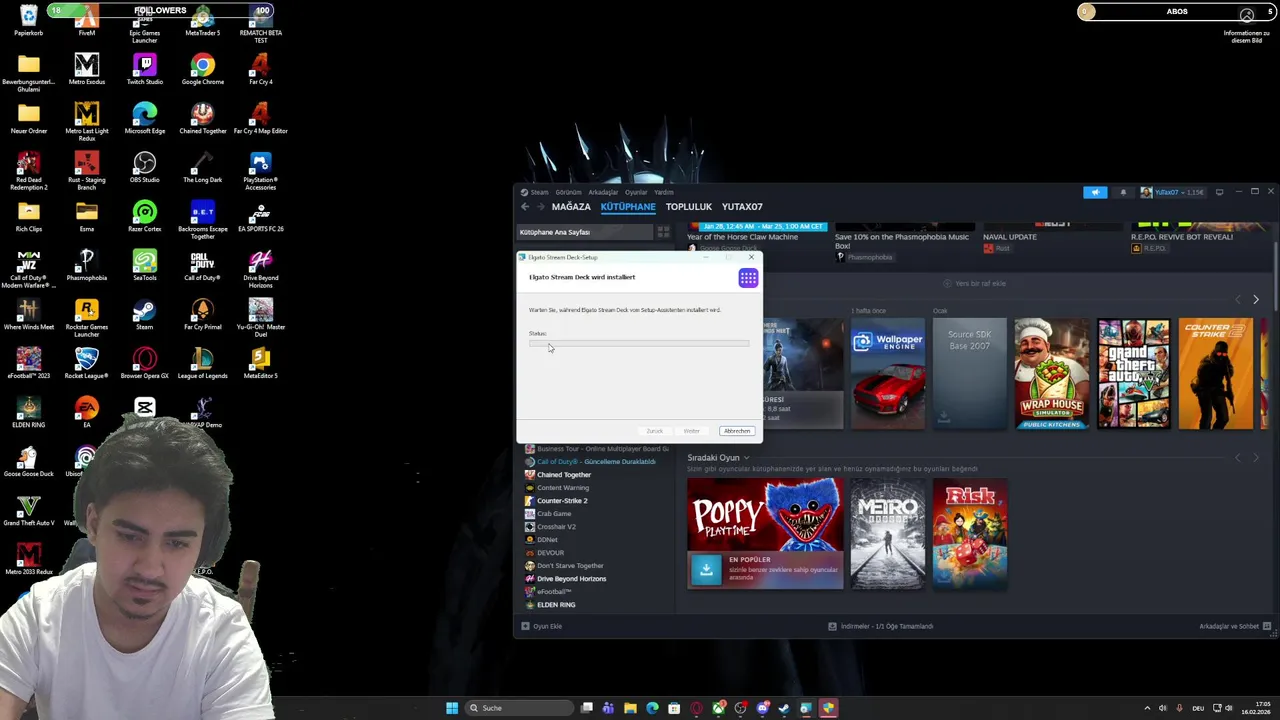Image resolution: width=1280 pixels, height=720 pixels.
Task: Open the Oyunlar menu in Steam
Action: coord(636,192)
